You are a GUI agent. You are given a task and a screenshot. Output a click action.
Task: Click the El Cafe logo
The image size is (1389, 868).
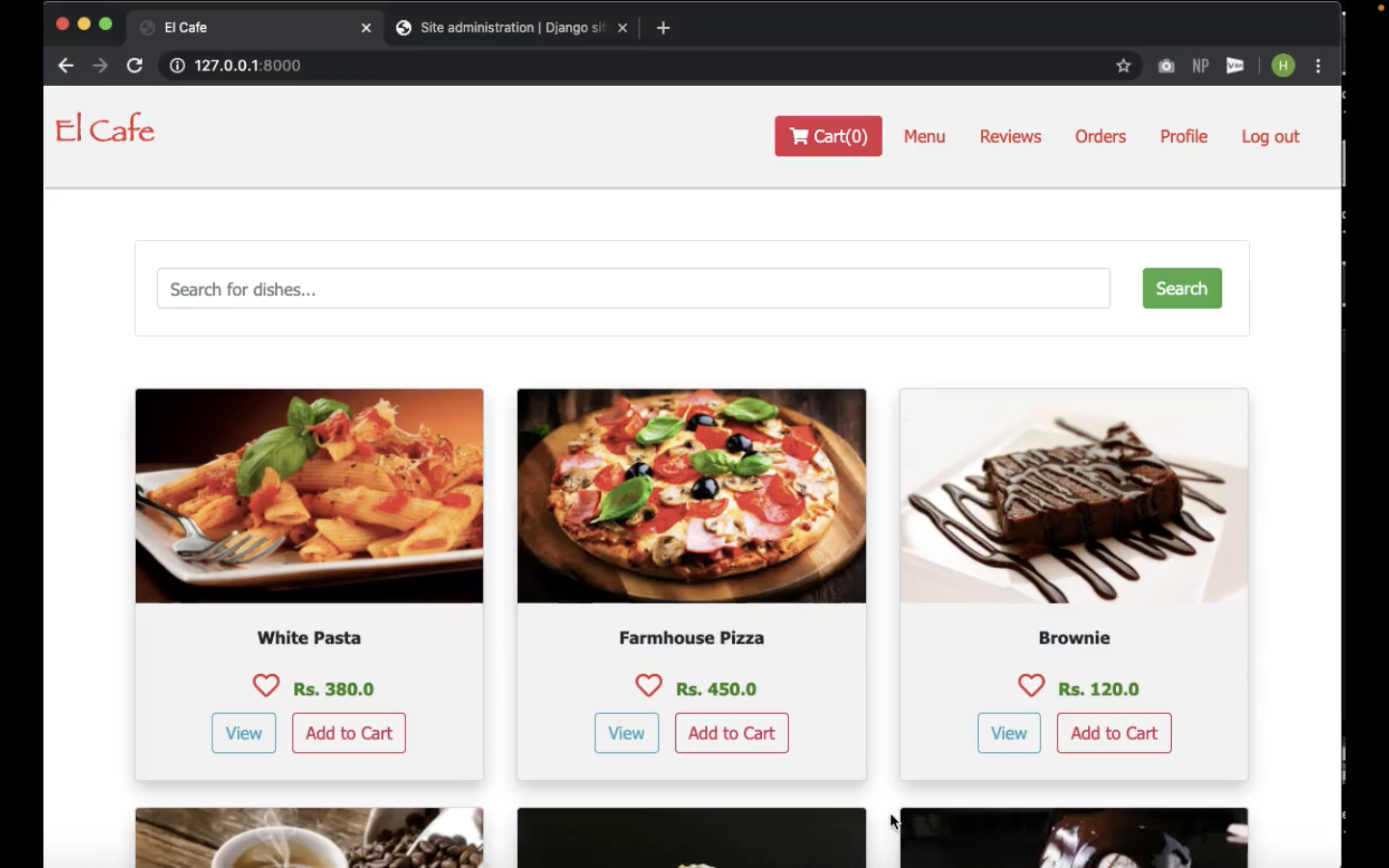point(105,128)
